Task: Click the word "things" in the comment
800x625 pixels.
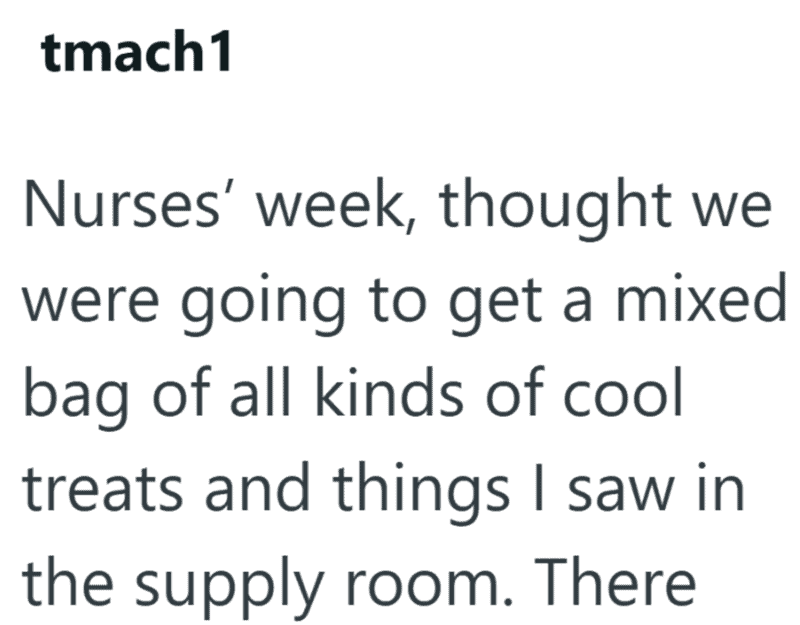Action: [x=421, y=491]
